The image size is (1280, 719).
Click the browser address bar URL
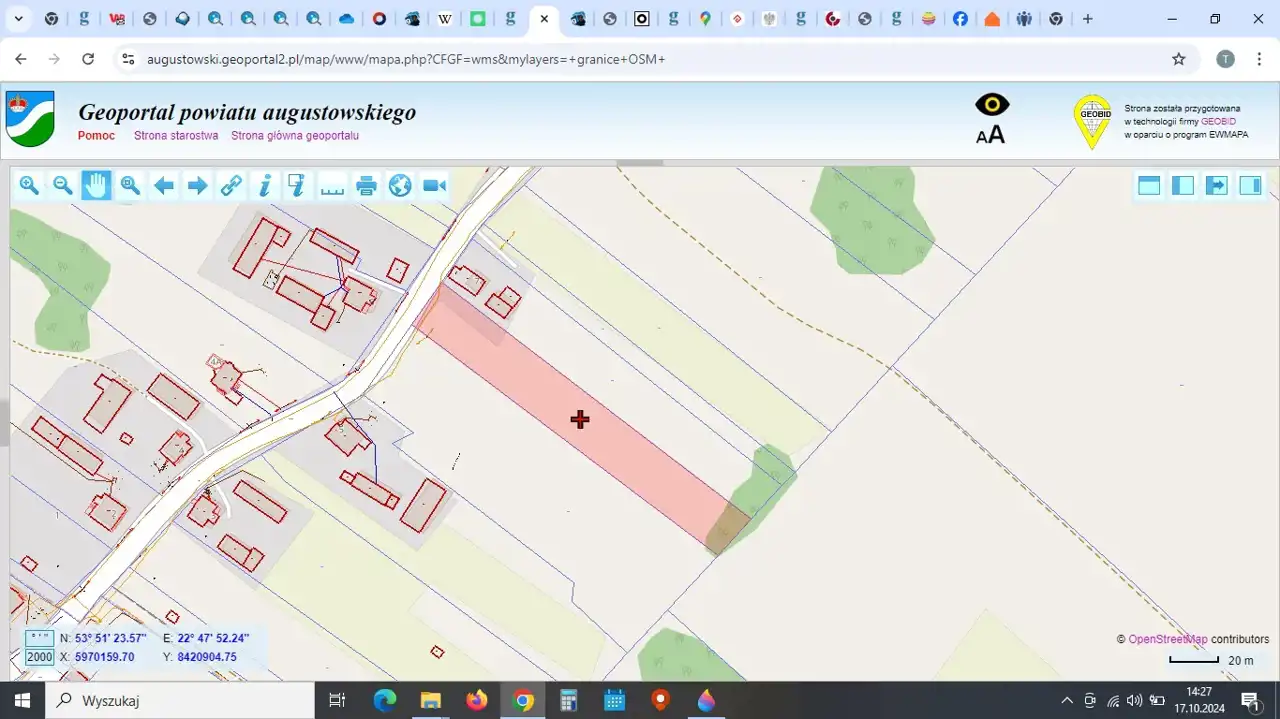[x=406, y=59]
